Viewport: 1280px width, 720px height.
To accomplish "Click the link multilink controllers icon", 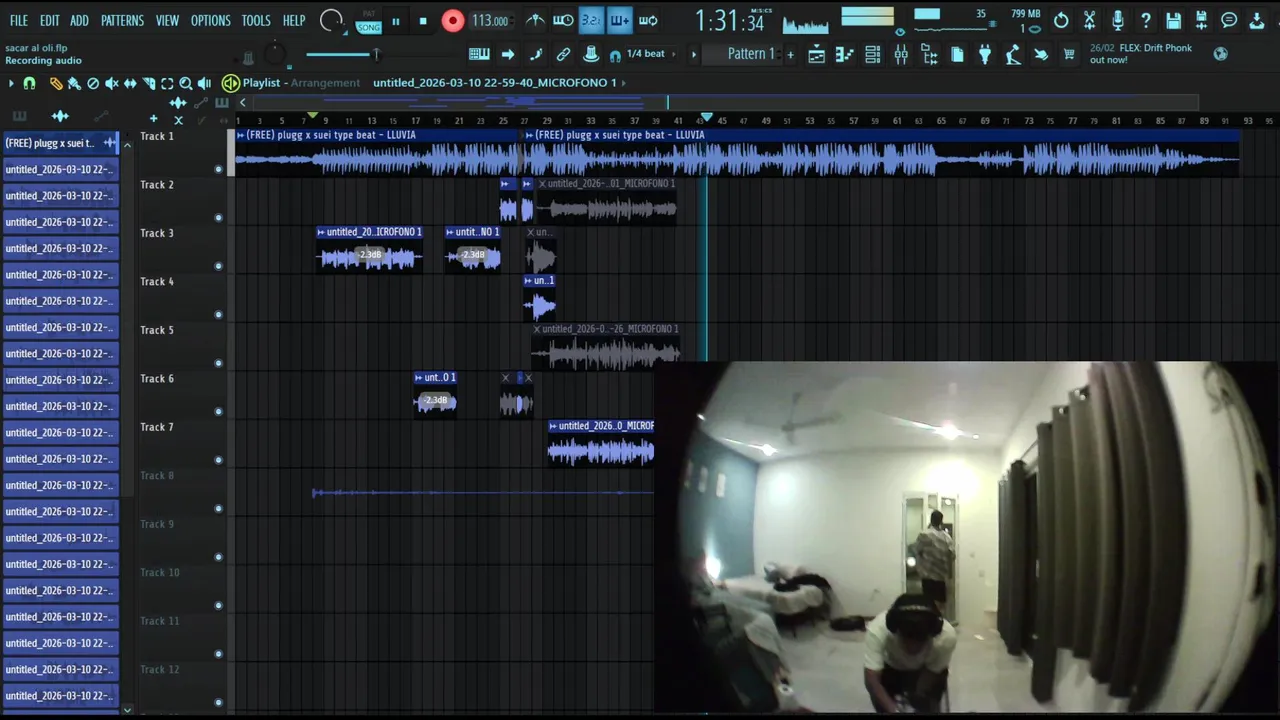I will [x=563, y=54].
